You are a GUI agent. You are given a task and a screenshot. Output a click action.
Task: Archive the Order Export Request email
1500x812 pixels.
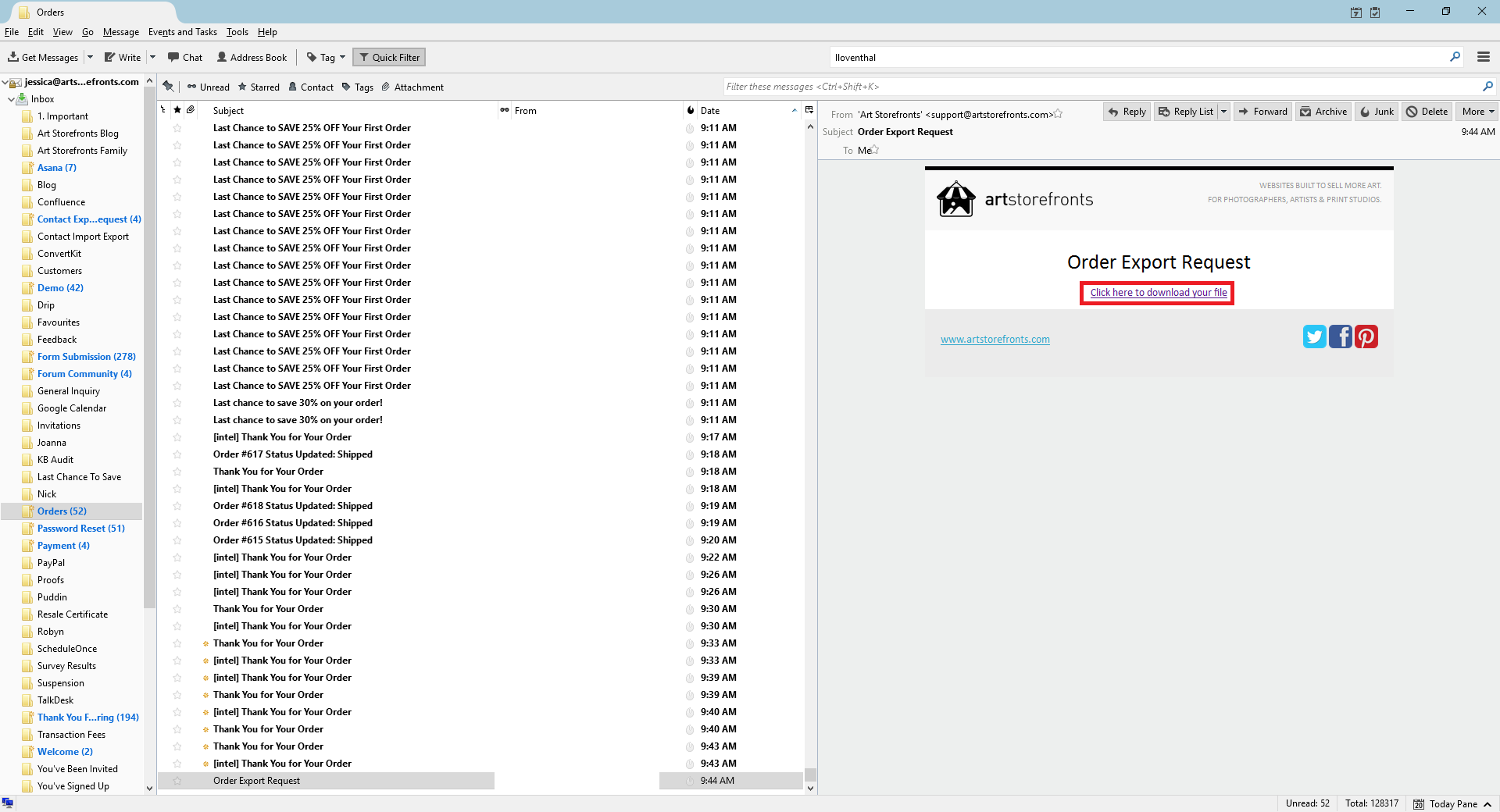click(x=1323, y=112)
